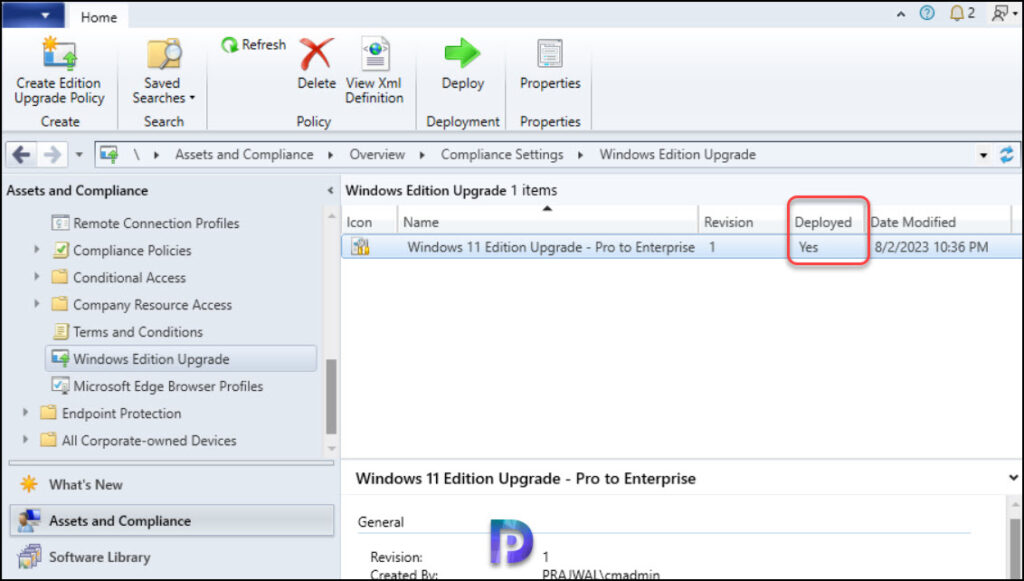This screenshot has height=581, width=1024.
Task: Open the Saved Searches folder icon
Action: point(163,54)
